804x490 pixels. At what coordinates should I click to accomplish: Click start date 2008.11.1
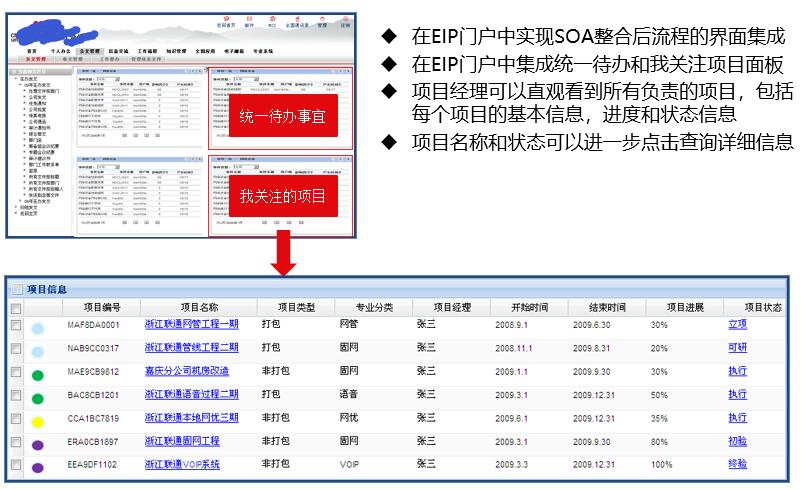click(514, 349)
